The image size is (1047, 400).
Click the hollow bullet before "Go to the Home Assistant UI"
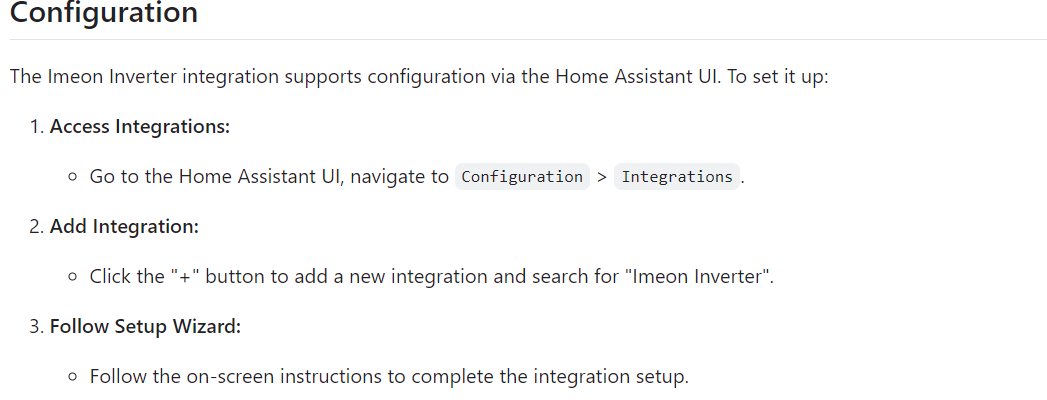coord(73,178)
